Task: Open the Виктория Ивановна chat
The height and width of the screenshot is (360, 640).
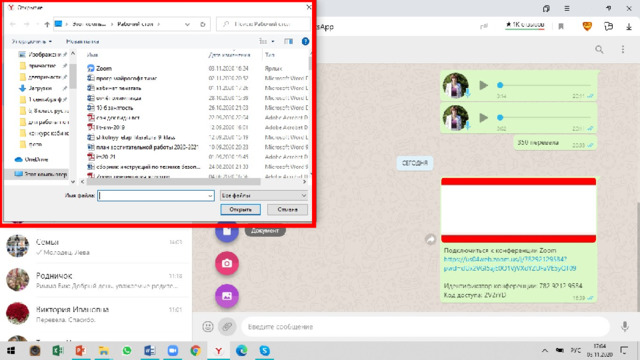Action: tap(96, 313)
